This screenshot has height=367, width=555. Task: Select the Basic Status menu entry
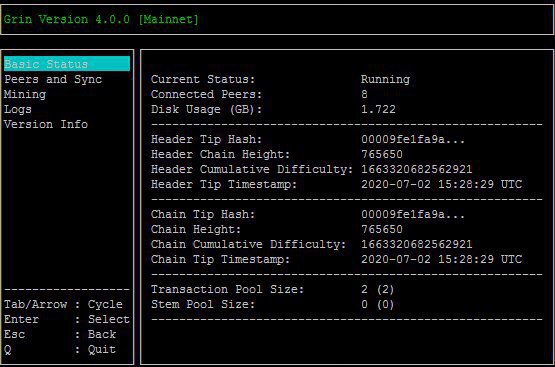[x=67, y=64]
